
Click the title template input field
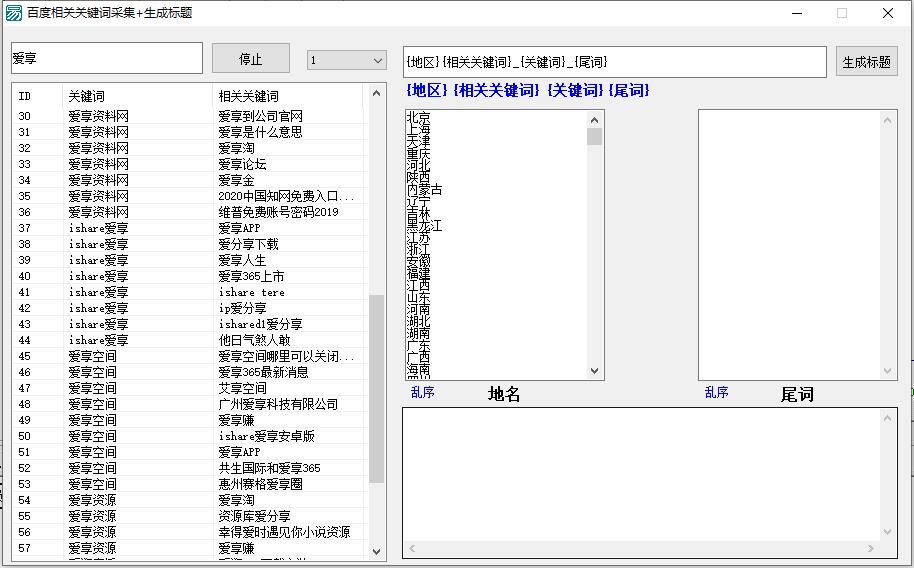(614, 62)
